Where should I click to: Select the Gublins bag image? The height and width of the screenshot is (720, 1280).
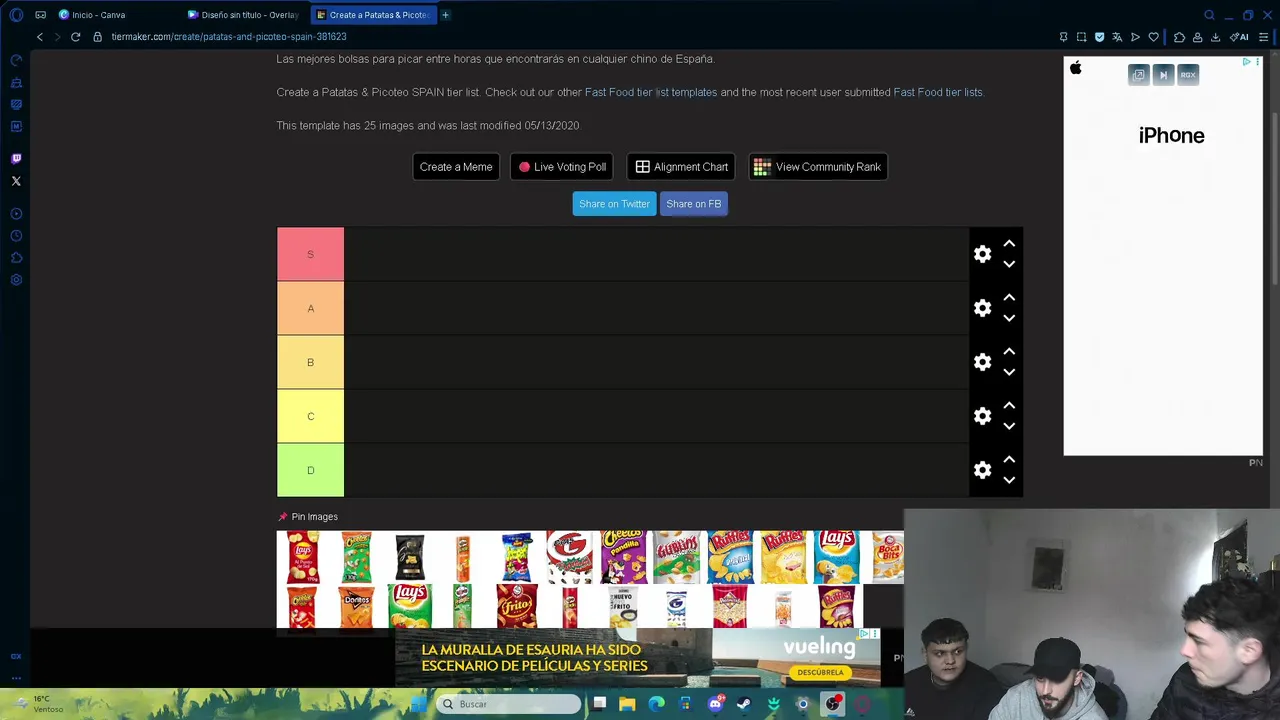click(x=677, y=557)
